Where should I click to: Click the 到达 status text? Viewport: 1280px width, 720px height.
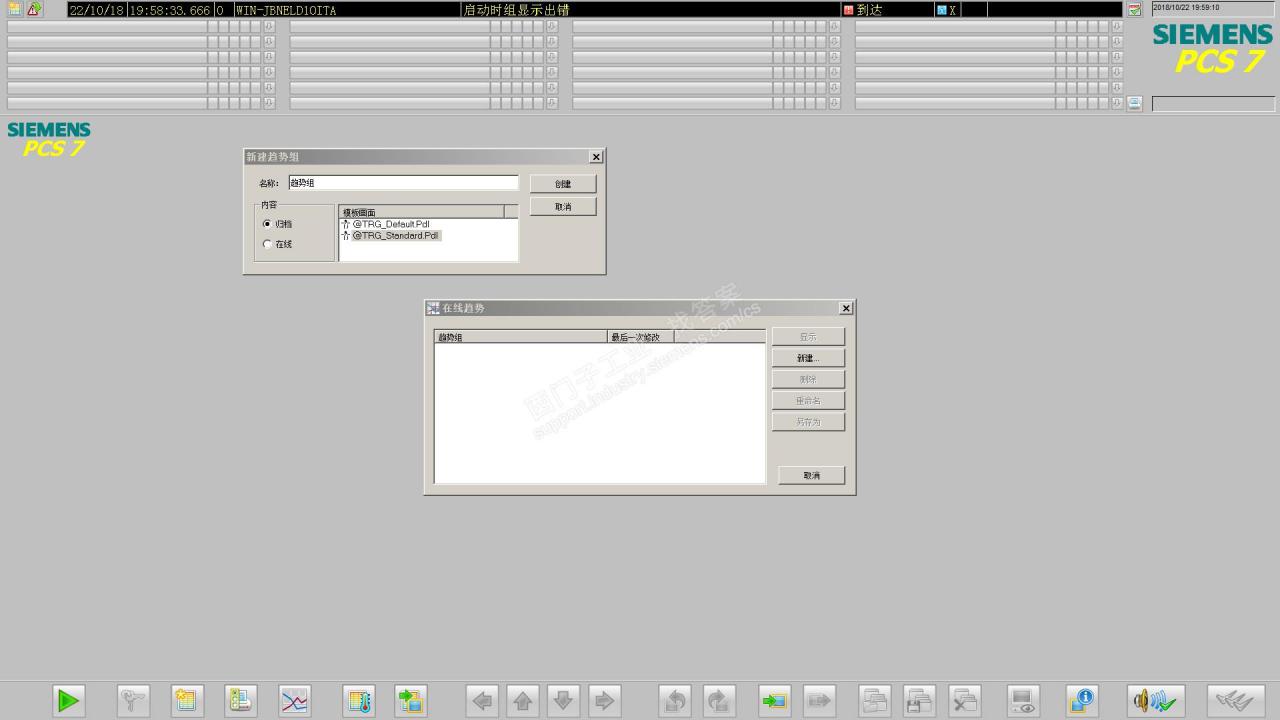coord(869,10)
